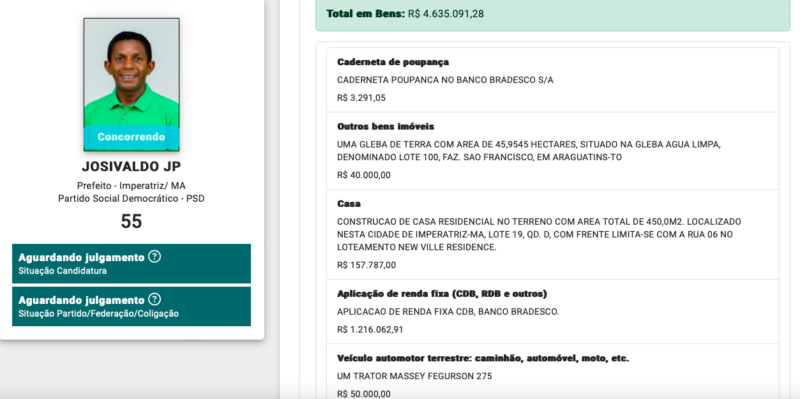The width and height of the screenshot is (800, 399).
Task: Click the candidate number 55
Action: [132, 221]
